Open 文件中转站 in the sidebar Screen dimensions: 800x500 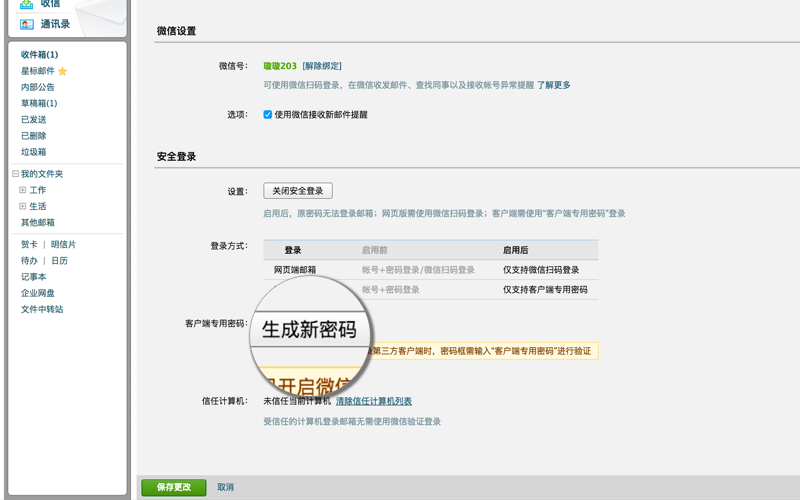coord(42,309)
